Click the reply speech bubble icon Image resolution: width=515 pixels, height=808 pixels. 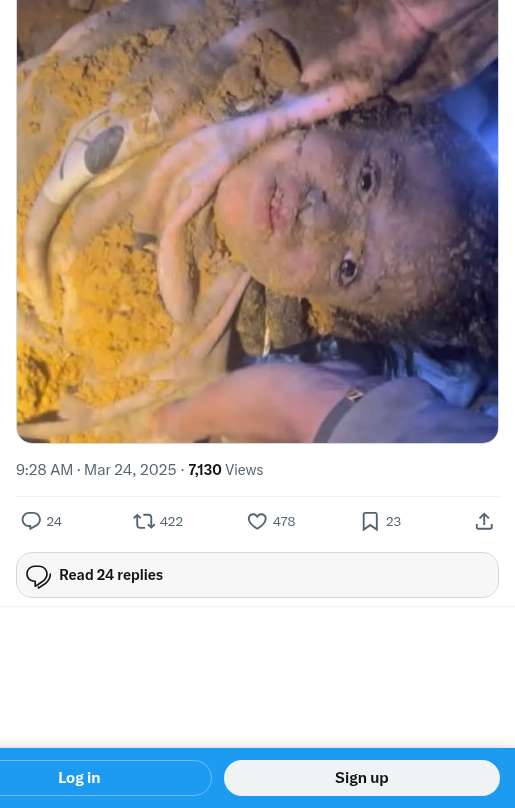click(x=31, y=521)
